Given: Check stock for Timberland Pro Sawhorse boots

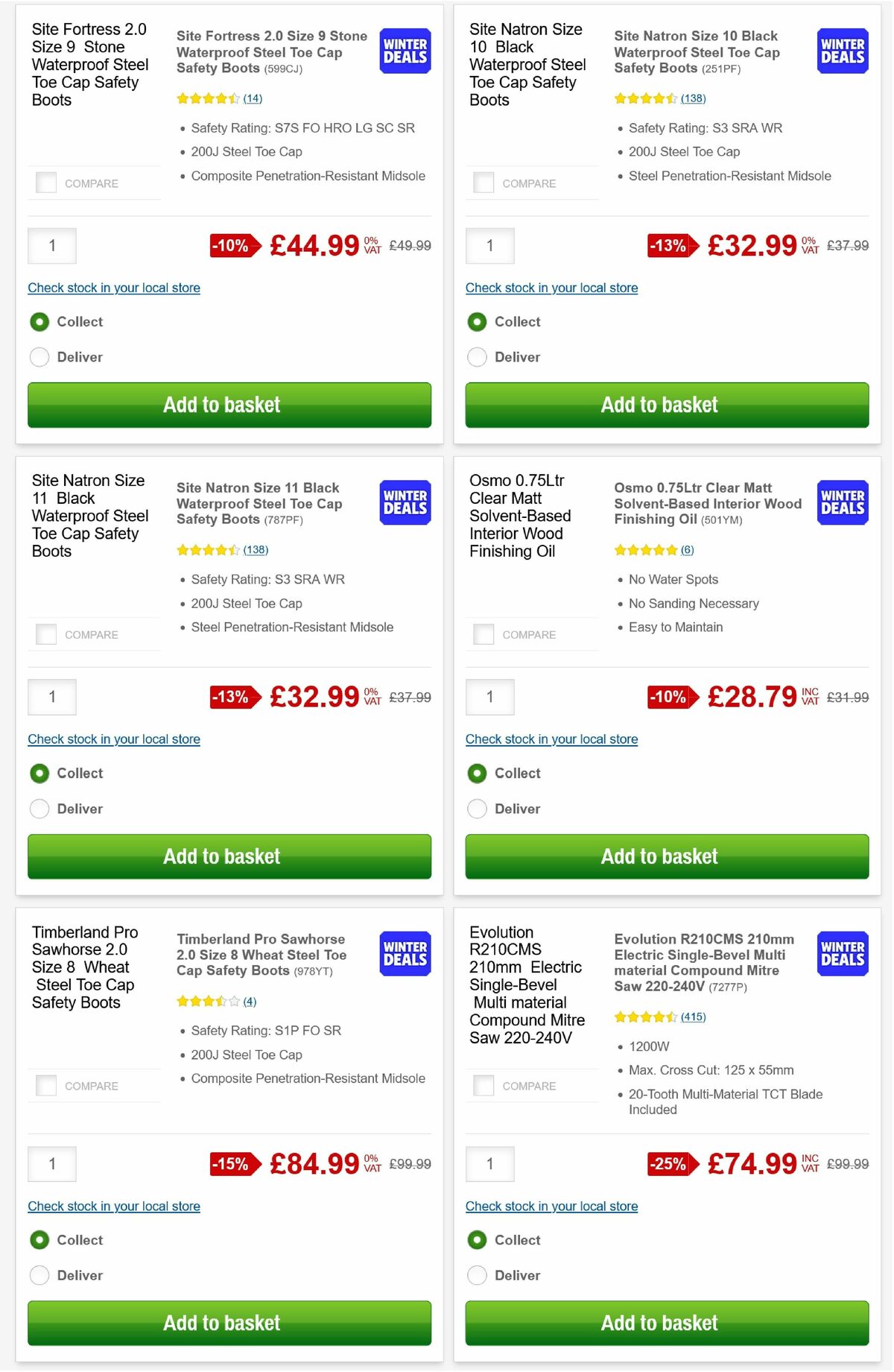Looking at the screenshot, I should pos(113,1206).
